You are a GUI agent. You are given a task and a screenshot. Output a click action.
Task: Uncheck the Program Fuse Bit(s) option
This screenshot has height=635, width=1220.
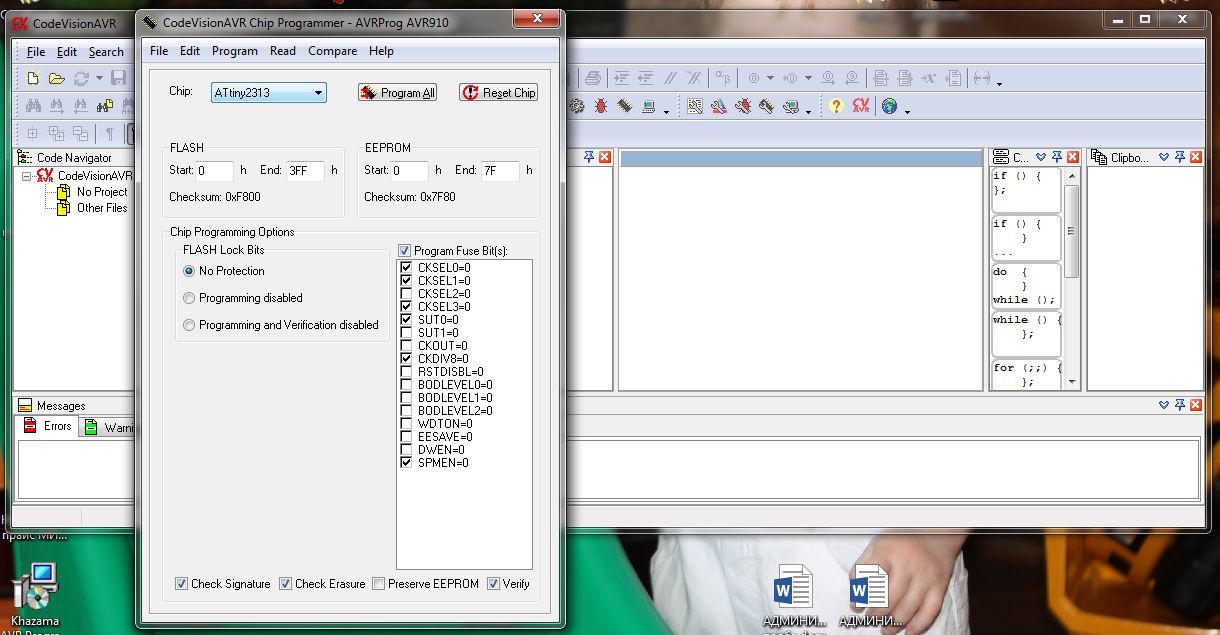point(404,251)
